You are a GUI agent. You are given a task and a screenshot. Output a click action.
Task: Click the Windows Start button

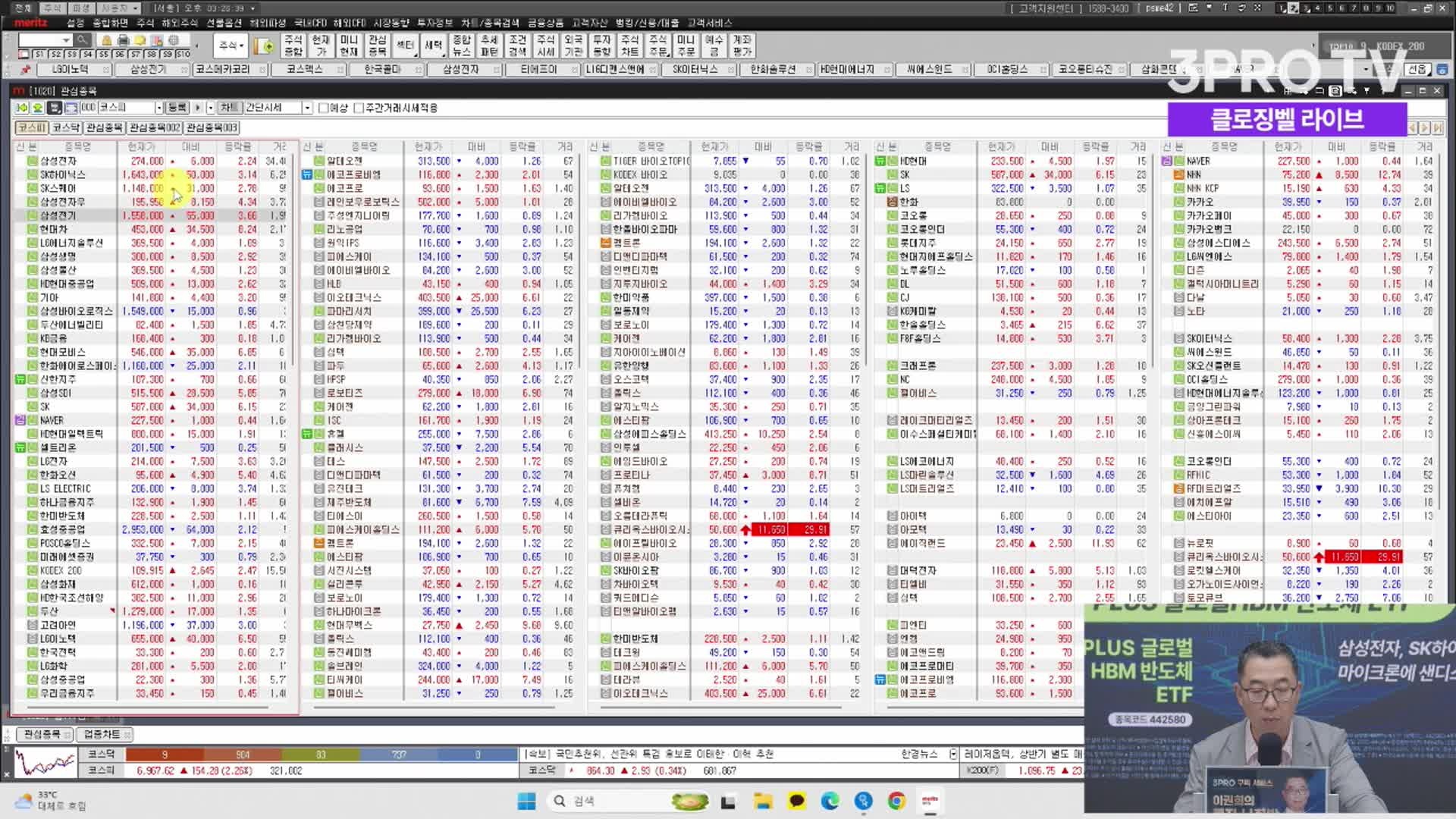click(526, 801)
